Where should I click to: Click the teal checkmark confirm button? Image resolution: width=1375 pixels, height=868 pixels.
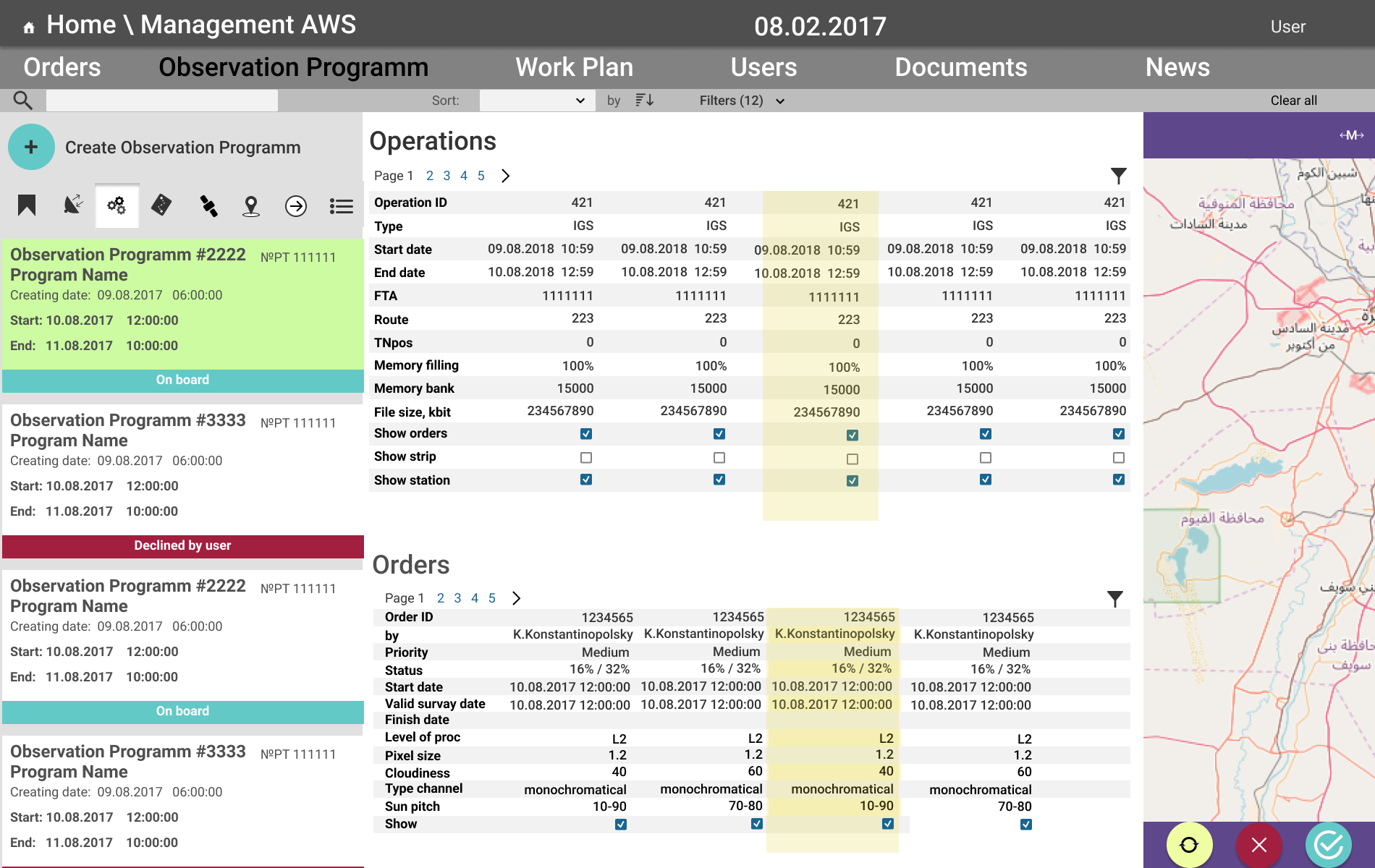coord(1329,844)
